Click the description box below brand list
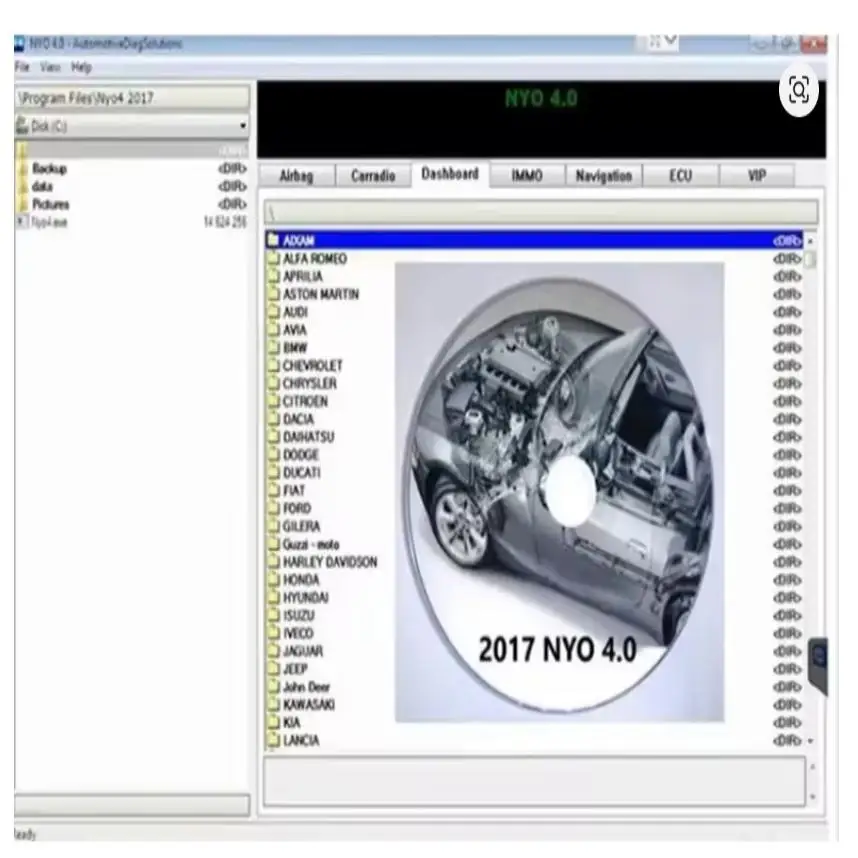 click(x=534, y=781)
